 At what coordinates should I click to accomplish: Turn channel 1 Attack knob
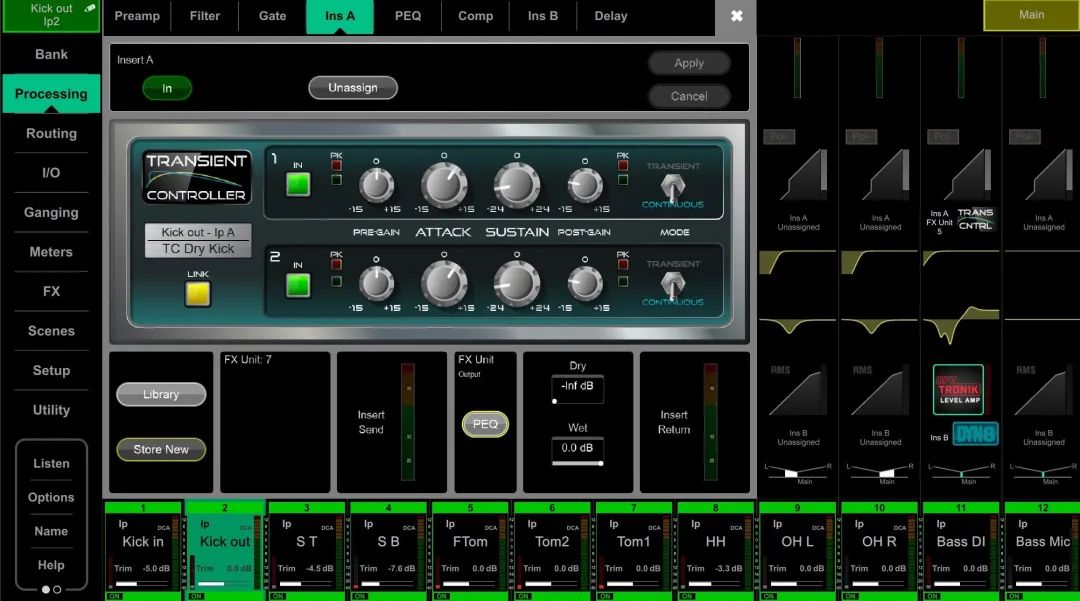pos(444,185)
